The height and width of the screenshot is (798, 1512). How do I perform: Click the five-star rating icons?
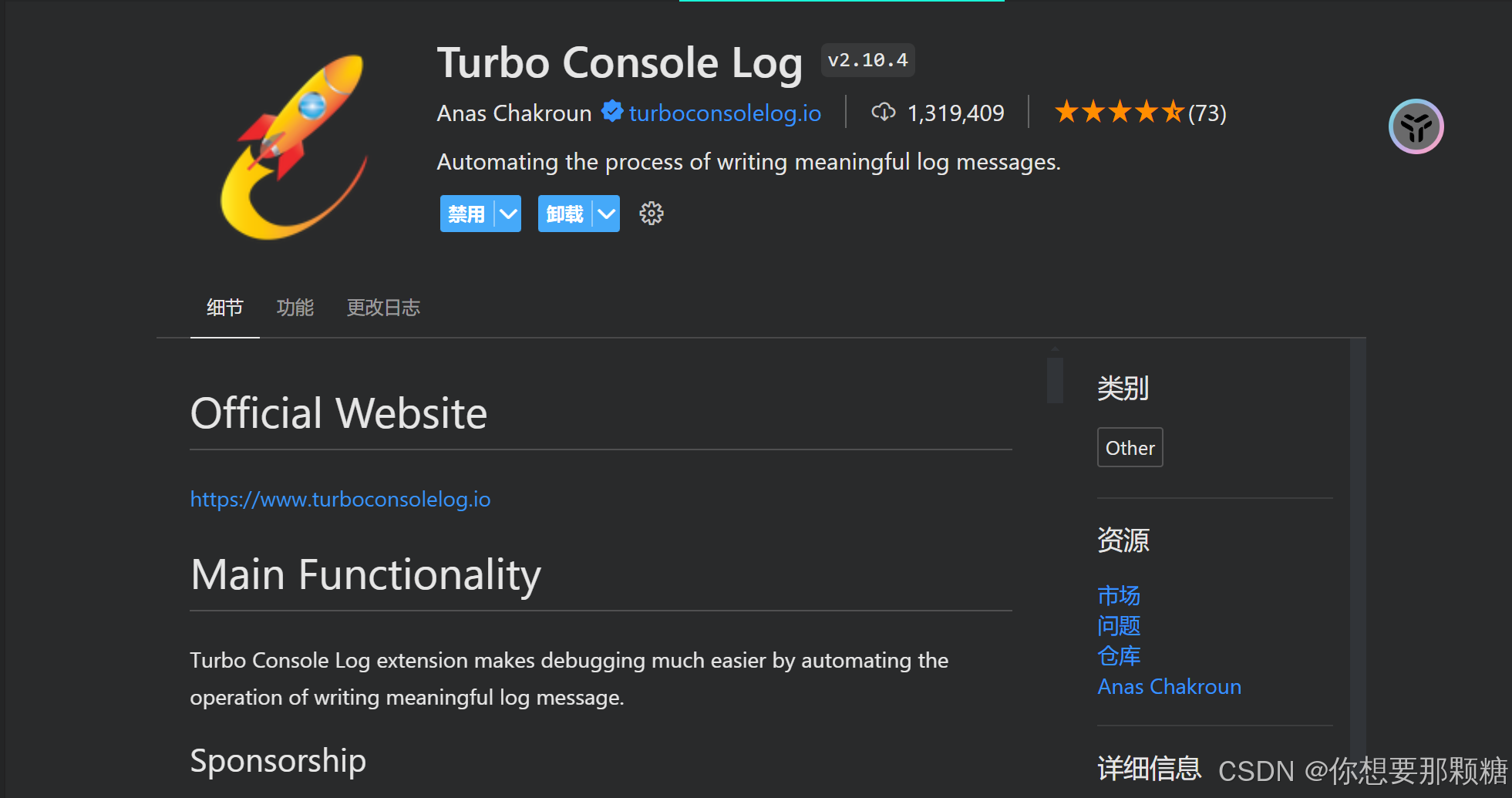1119,113
